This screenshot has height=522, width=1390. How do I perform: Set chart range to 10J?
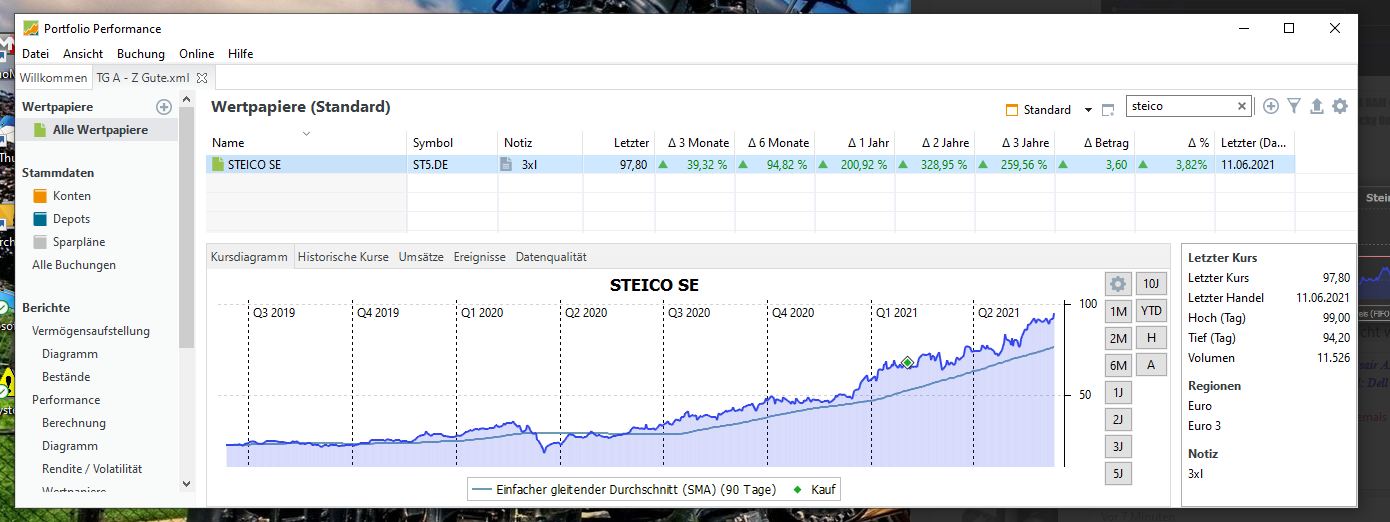point(1151,284)
